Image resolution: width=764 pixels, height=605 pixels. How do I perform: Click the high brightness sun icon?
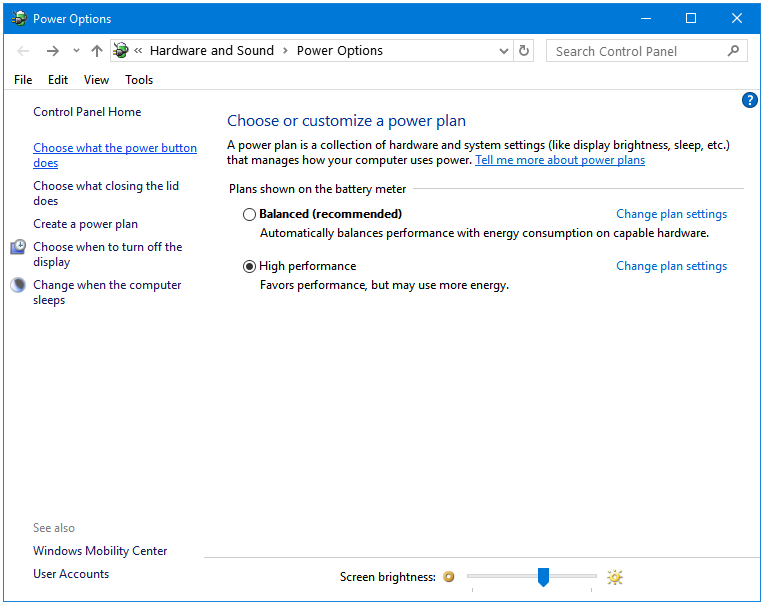[615, 577]
